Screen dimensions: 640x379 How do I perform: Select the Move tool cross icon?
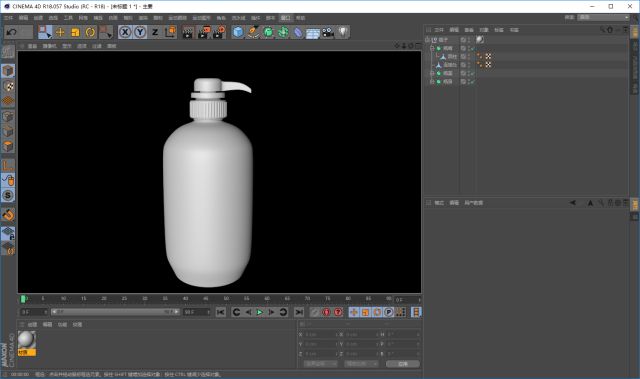click(x=60, y=32)
